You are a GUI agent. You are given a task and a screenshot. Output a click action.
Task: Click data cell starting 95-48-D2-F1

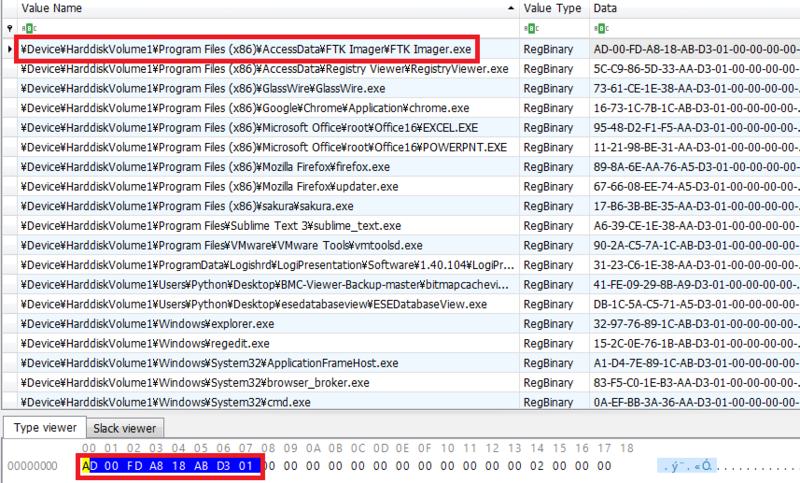click(x=695, y=128)
